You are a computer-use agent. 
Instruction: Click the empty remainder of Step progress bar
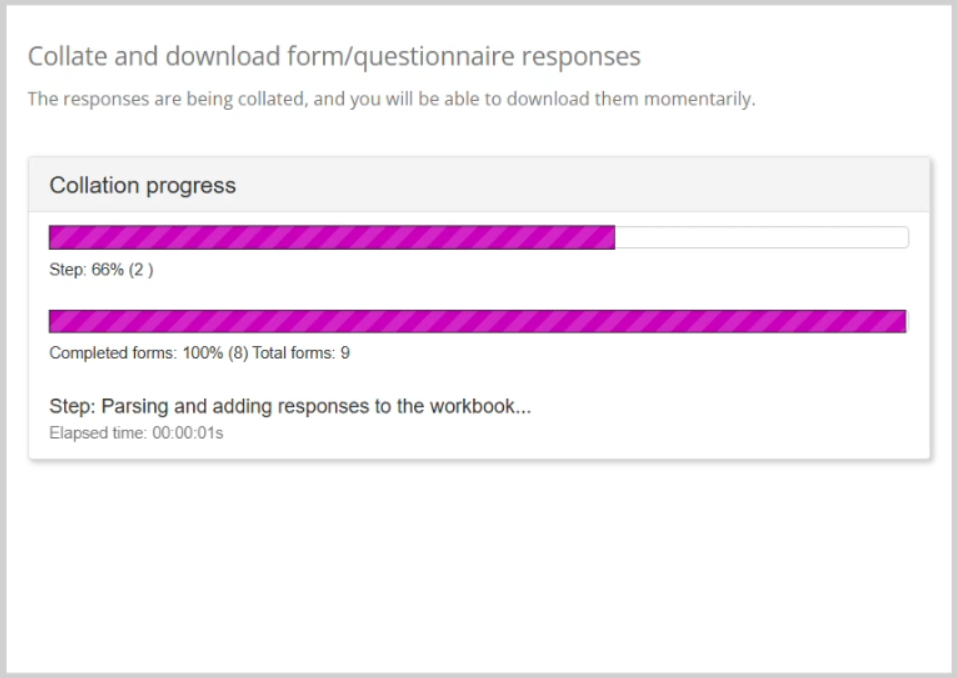click(760, 237)
